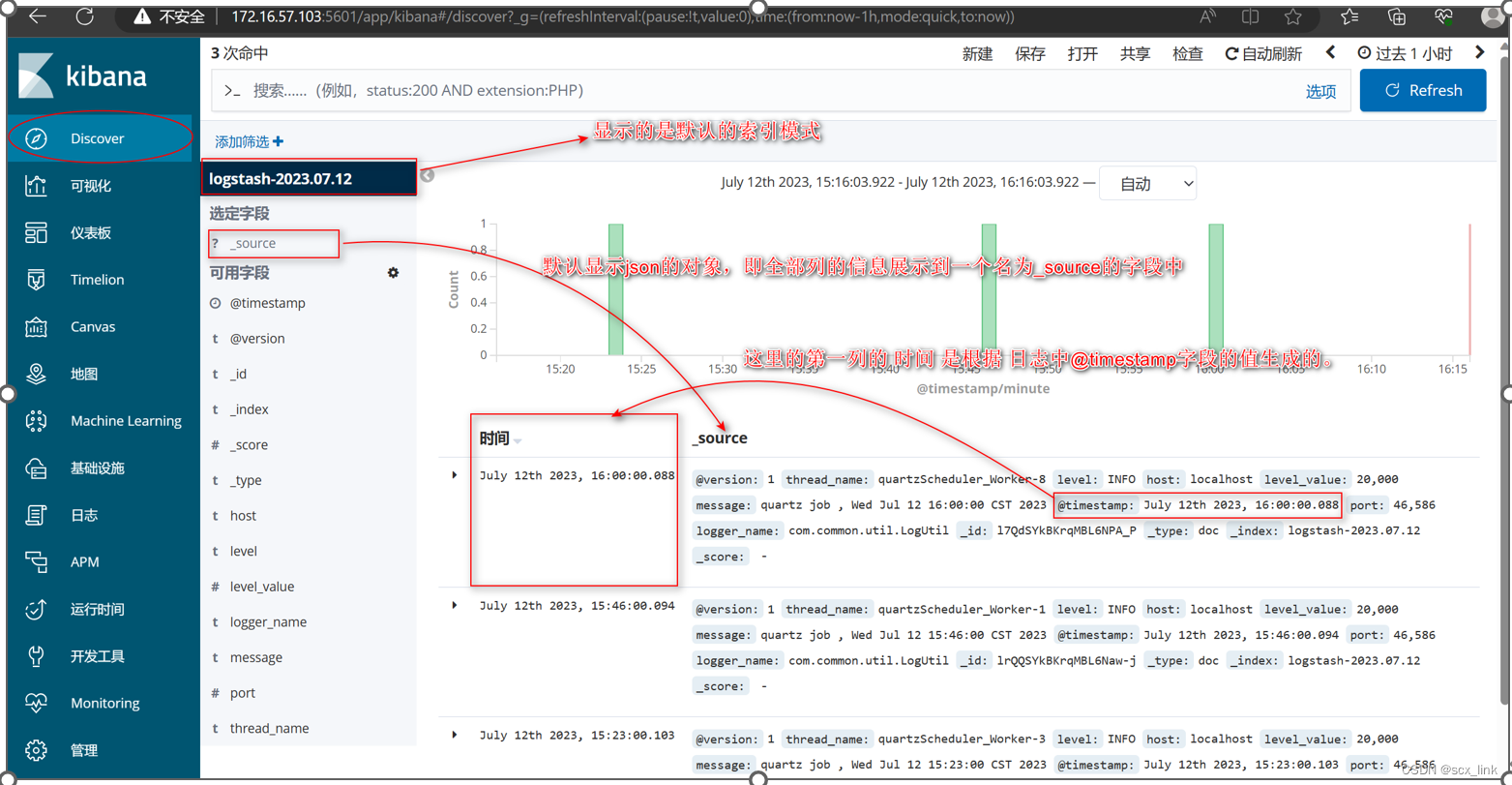This screenshot has width=1512, height=785.
Task: Click the available fields settings gear
Action: coord(393,273)
